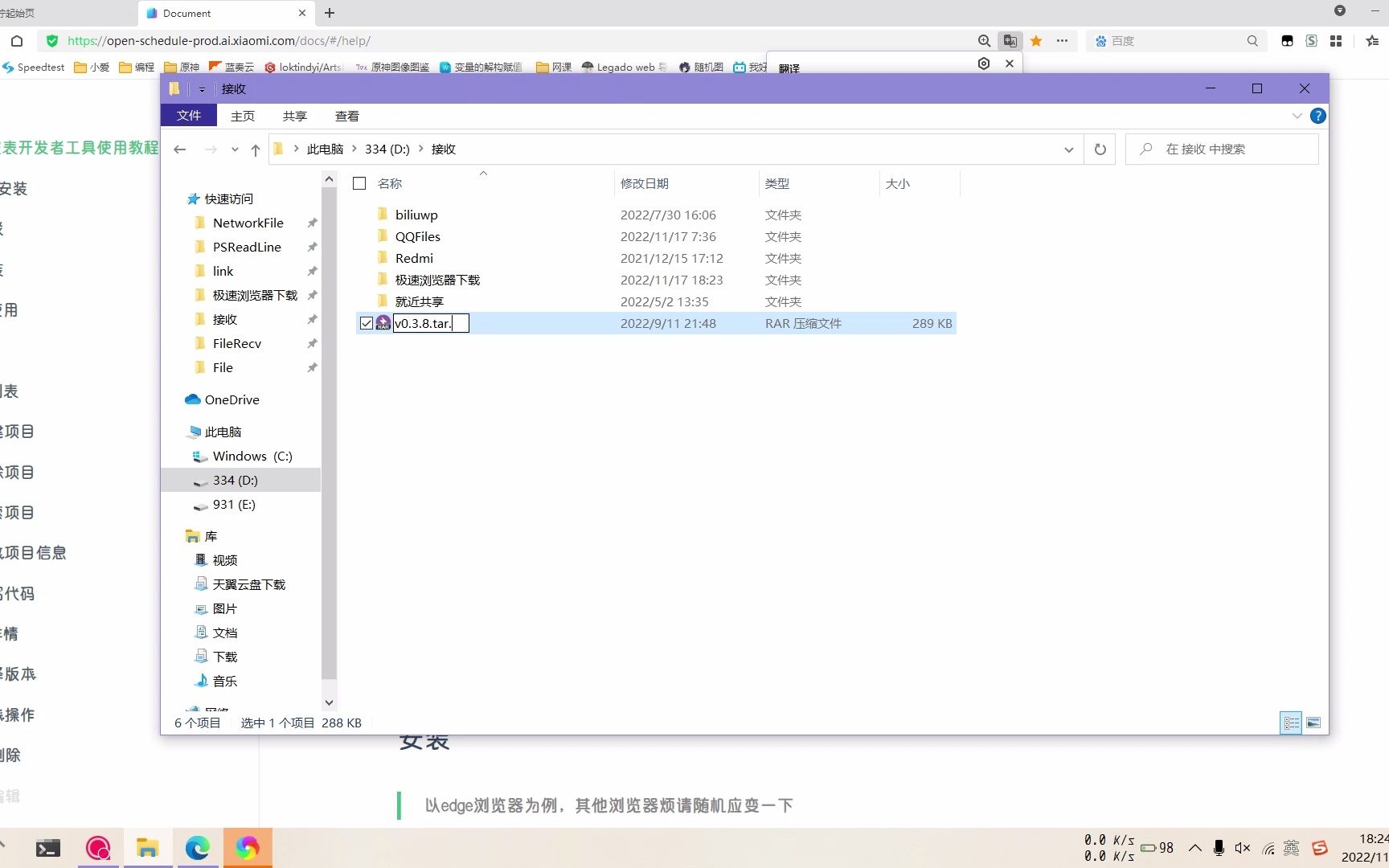This screenshot has height=868, width=1389.
Task: Open the browser zoom magnifier icon
Action: click(984, 41)
